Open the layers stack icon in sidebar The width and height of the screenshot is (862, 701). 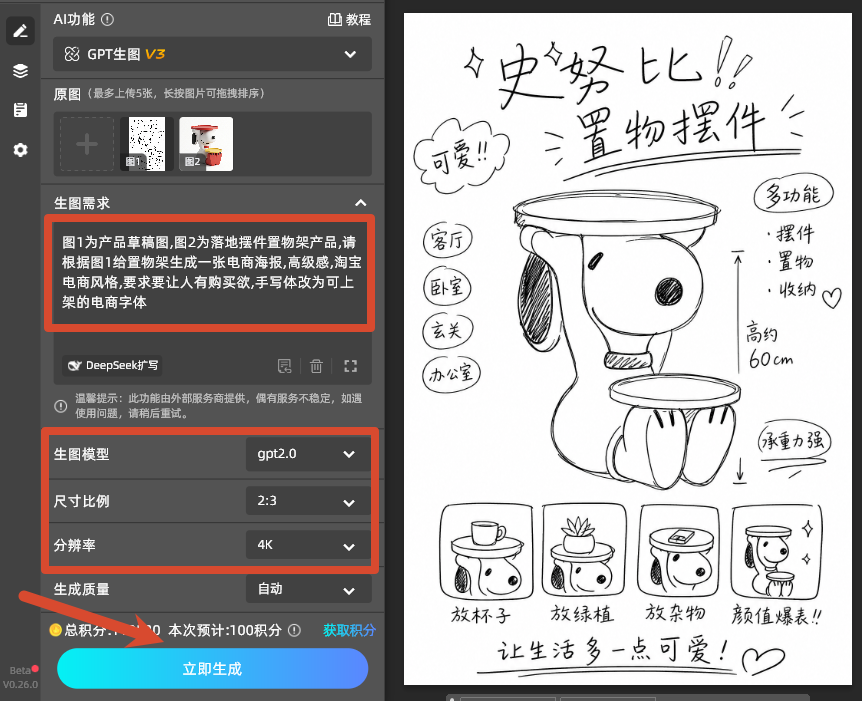(20, 71)
